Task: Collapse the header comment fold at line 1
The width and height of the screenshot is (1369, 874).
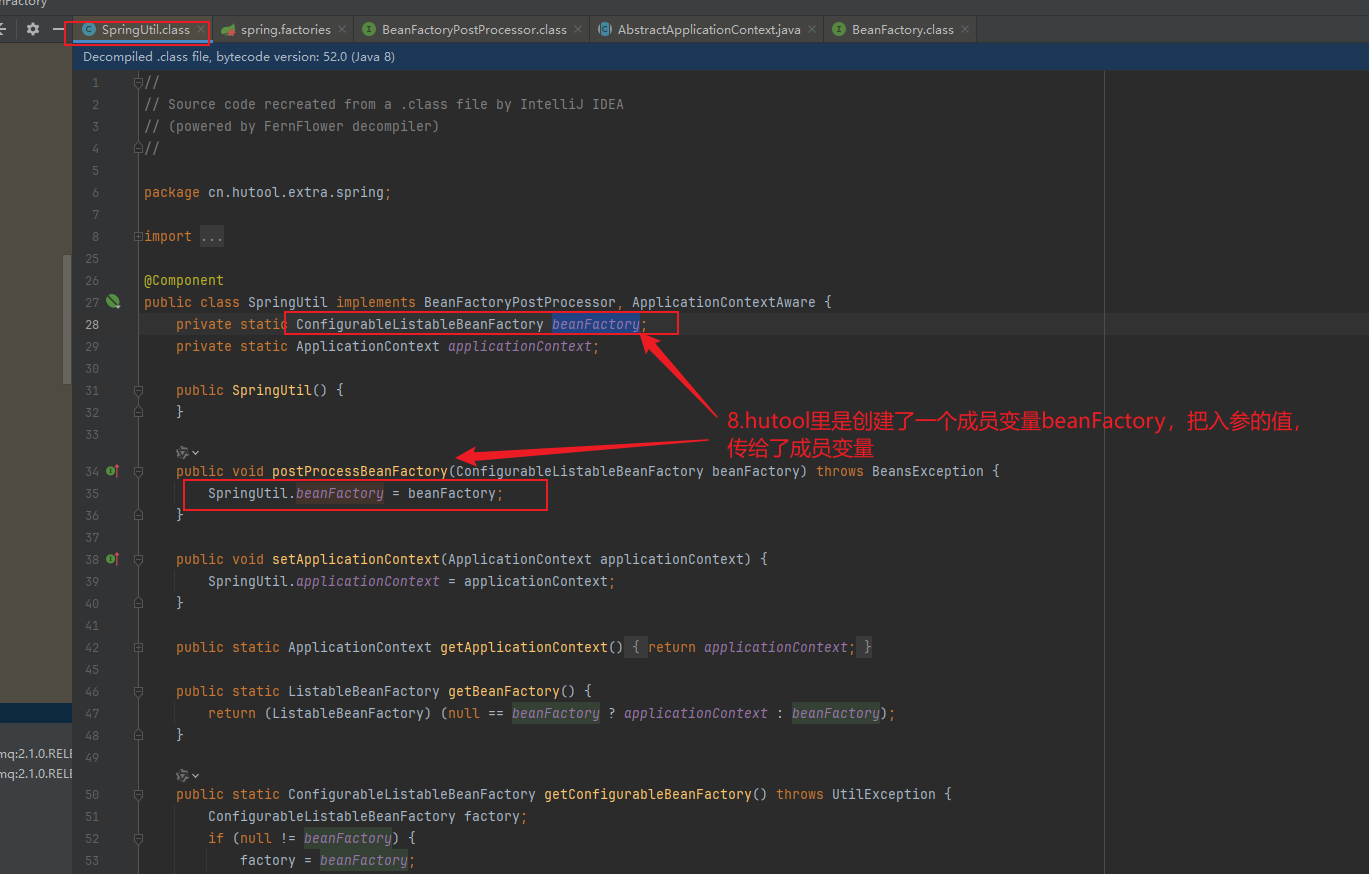Action: [138, 82]
